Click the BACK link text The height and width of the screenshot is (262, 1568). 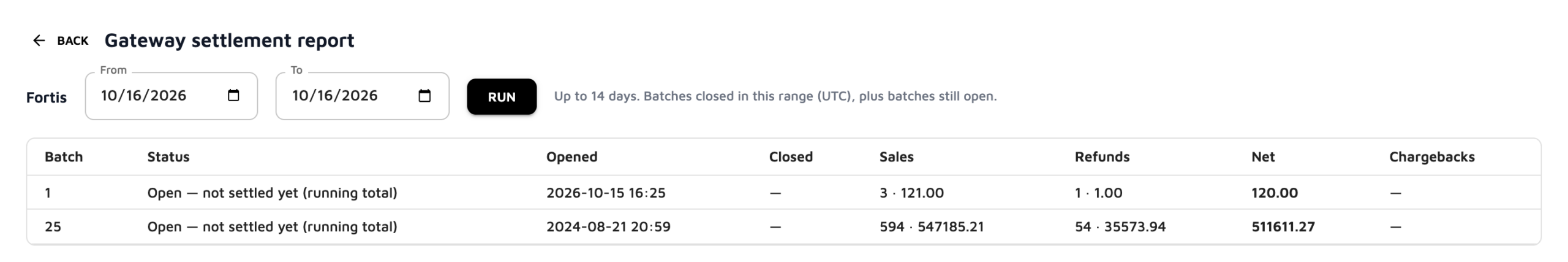(73, 40)
